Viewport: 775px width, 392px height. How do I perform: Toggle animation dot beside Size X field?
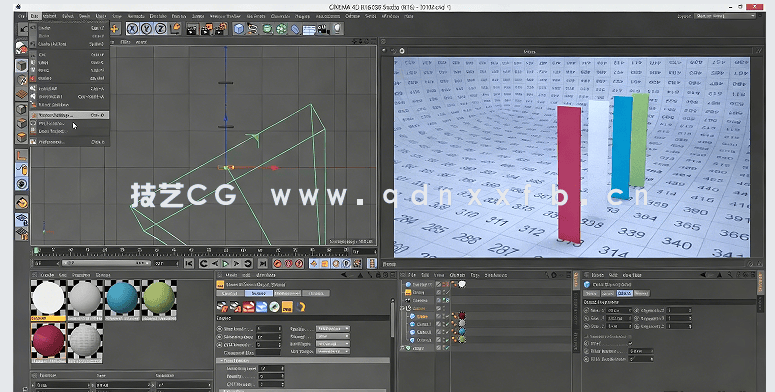pyautogui.click(x=586, y=310)
